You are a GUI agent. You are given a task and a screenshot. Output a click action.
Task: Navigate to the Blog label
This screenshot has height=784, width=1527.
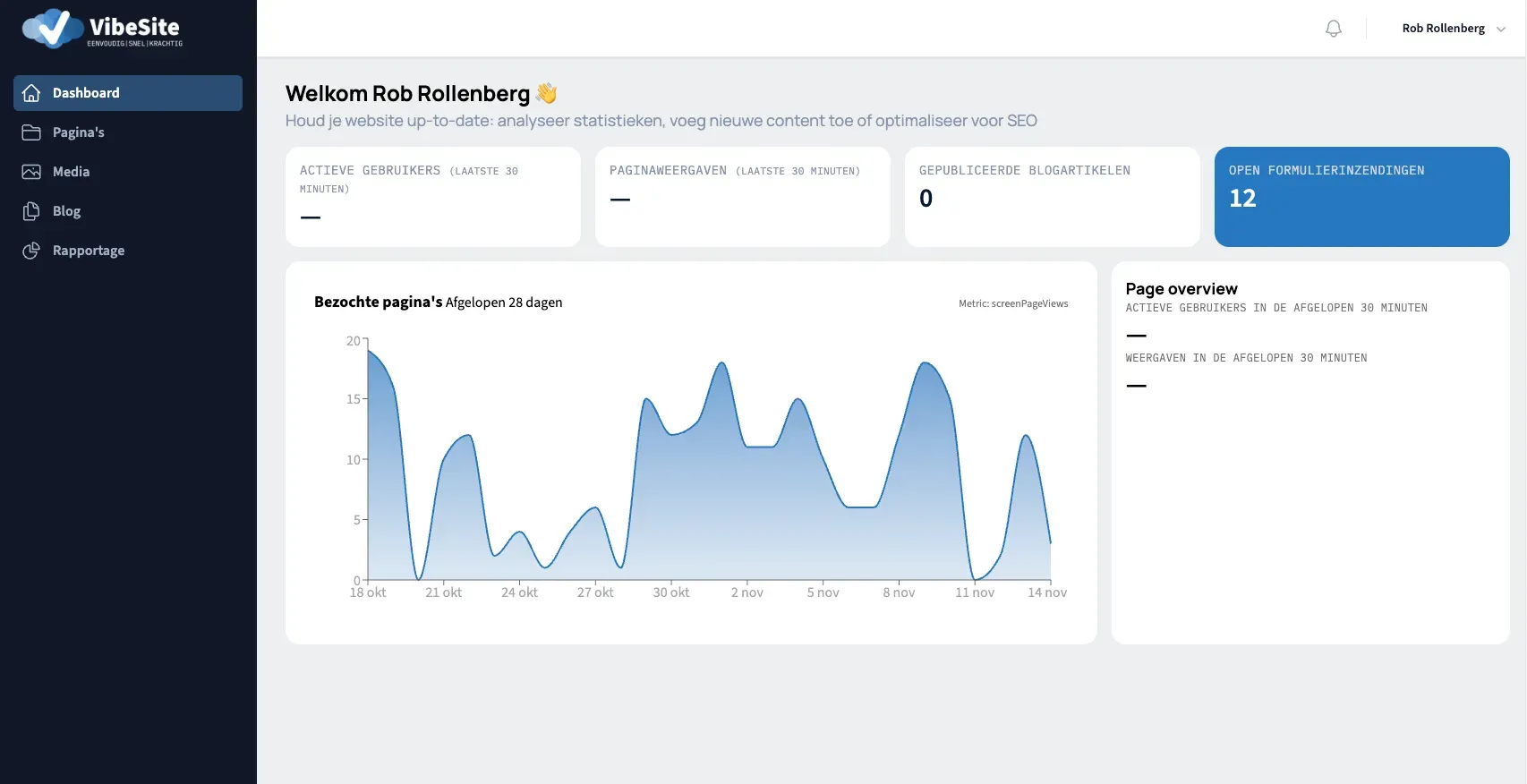(x=66, y=211)
